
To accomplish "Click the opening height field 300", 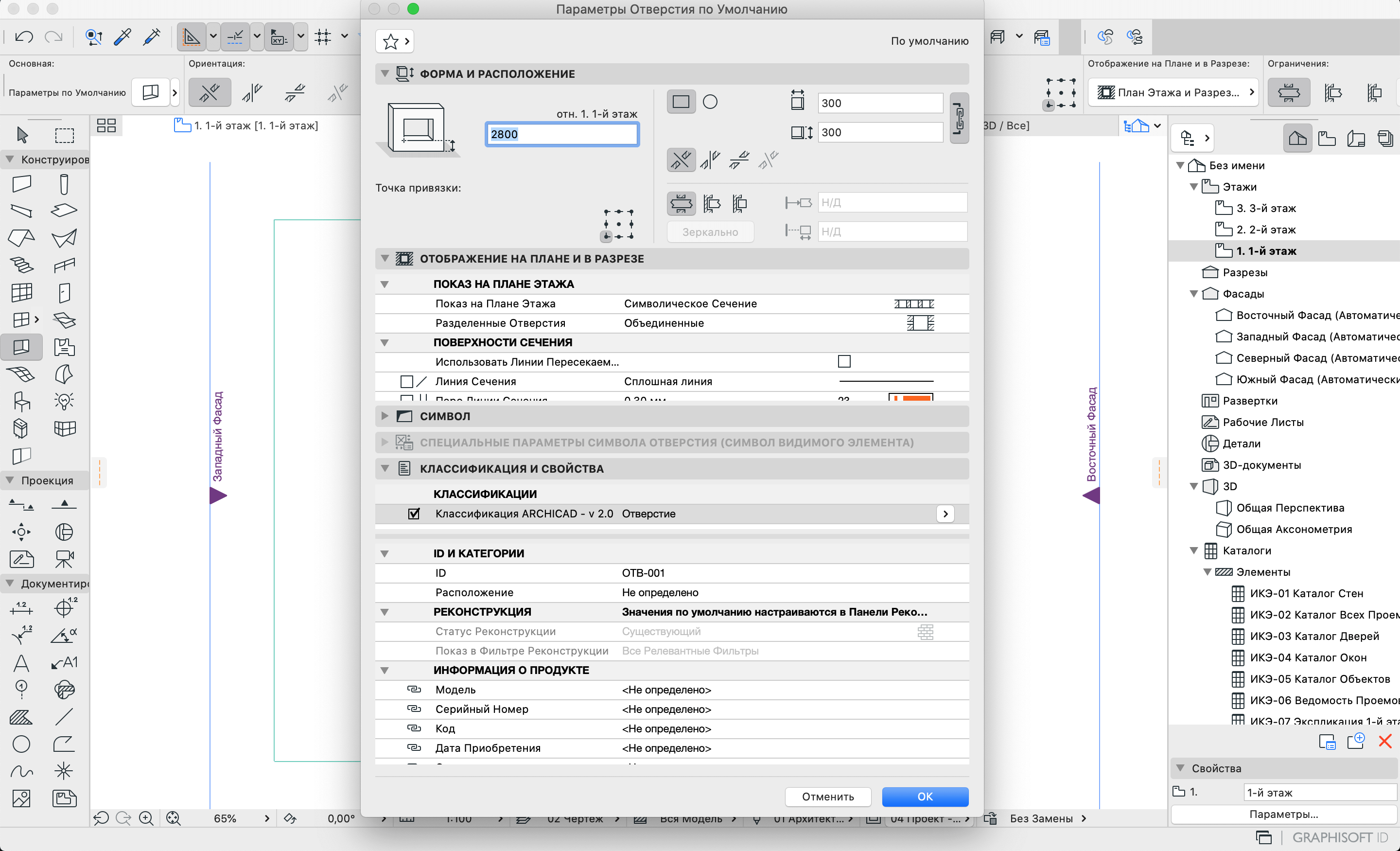I will [880, 132].
